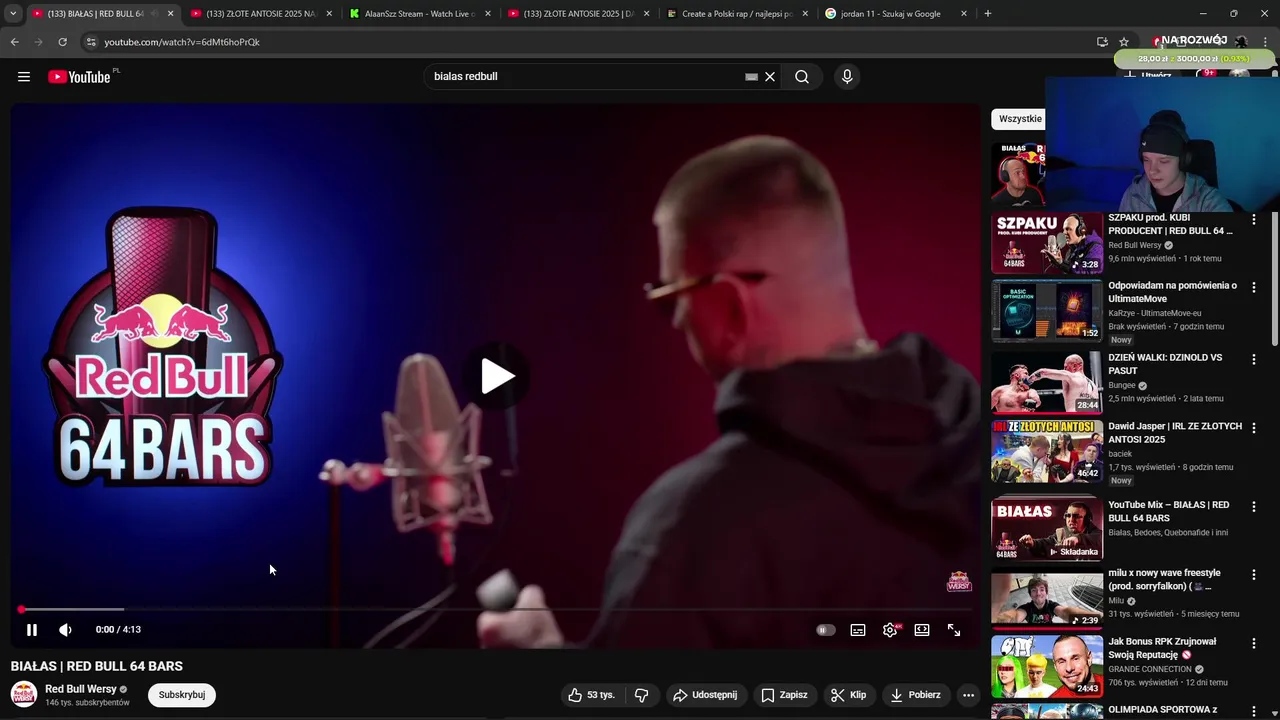Create a clip with Klip
This screenshot has height=720, width=1280.
coord(848,695)
